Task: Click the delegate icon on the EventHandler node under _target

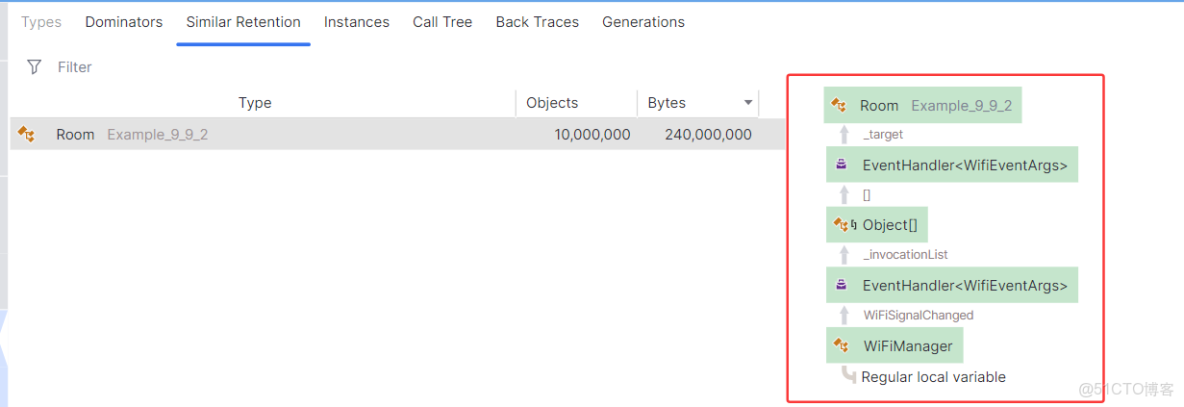Action: pyautogui.click(x=841, y=165)
